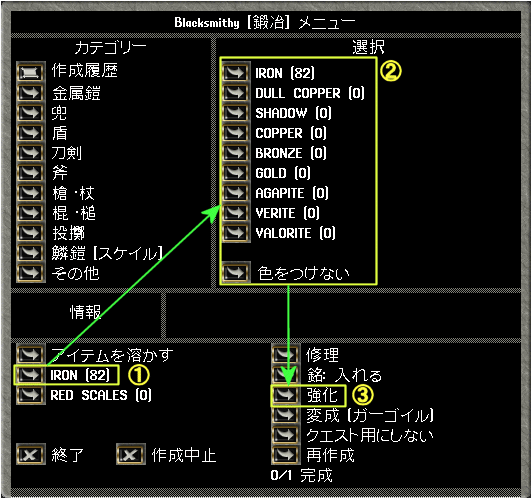This screenshot has height=499, width=532.
Task: Toggle the クエスト用にしない option
Action: click(x=286, y=435)
